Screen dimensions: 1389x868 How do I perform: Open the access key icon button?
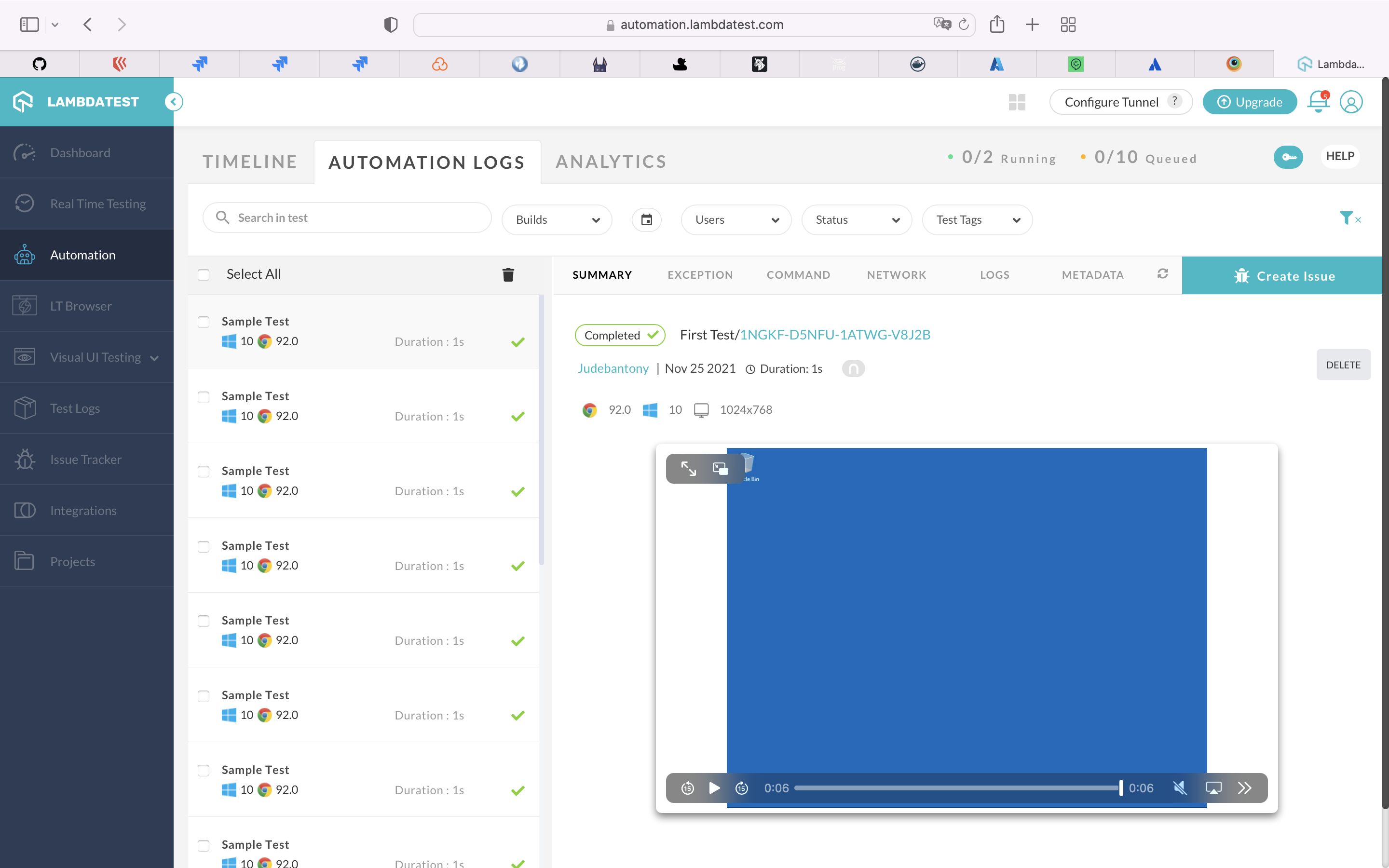click(1288, 157)
